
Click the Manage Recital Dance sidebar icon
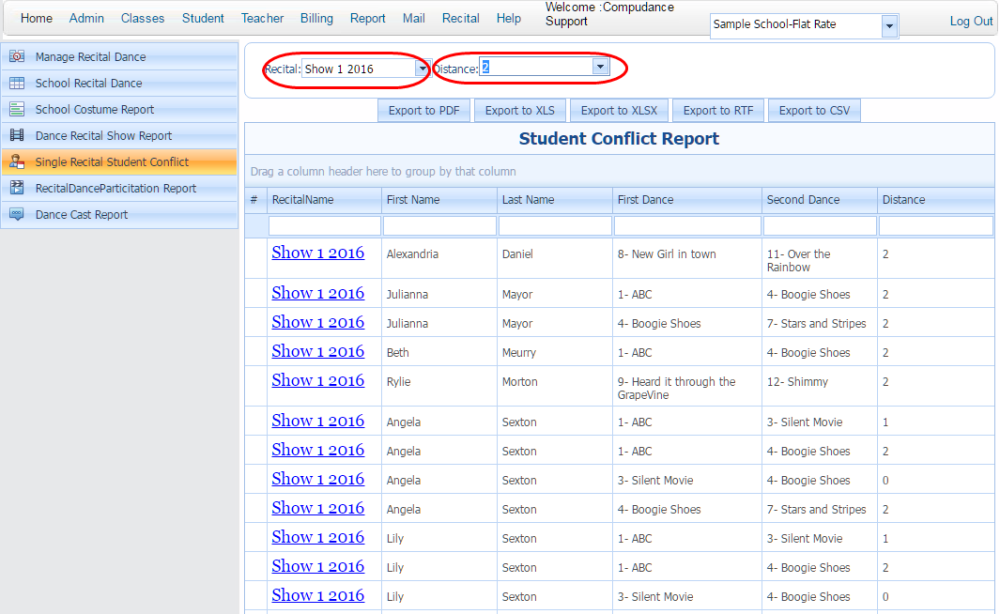pos(17,56)
